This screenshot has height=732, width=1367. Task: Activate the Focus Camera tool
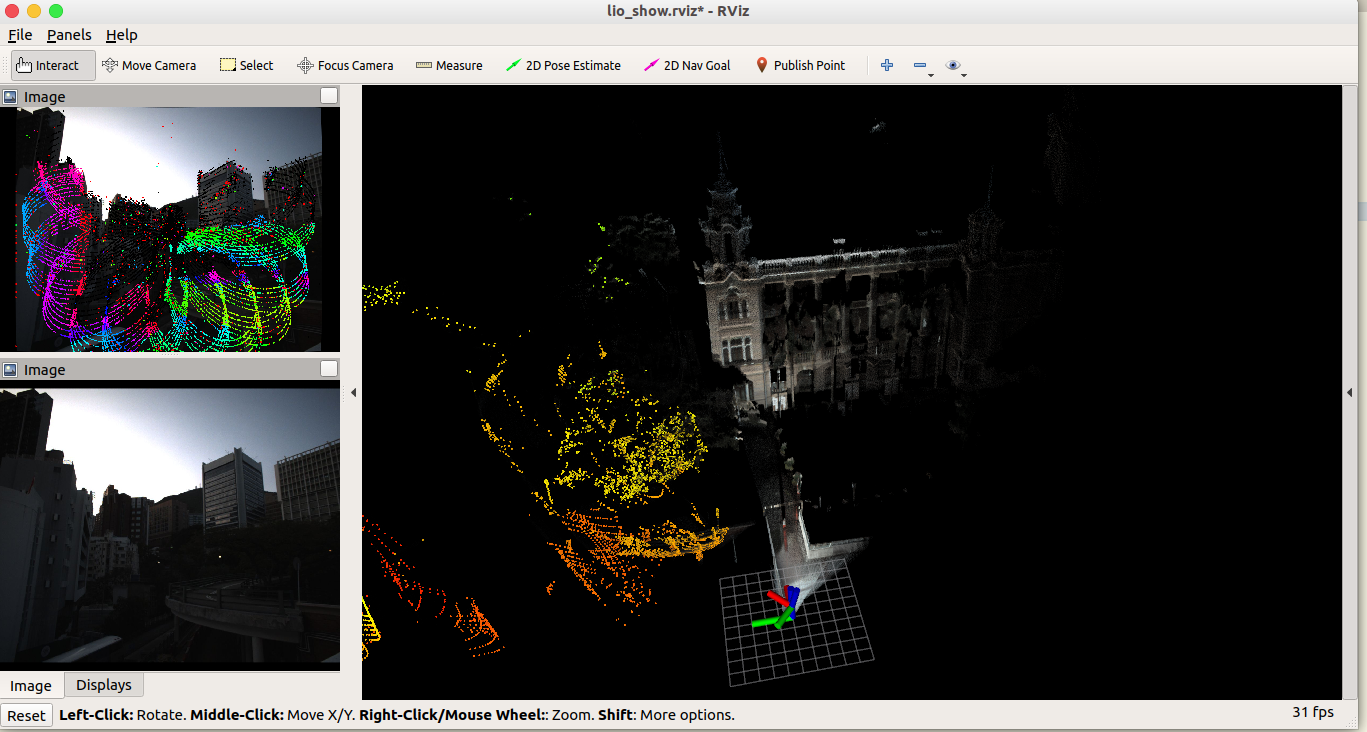345,66
